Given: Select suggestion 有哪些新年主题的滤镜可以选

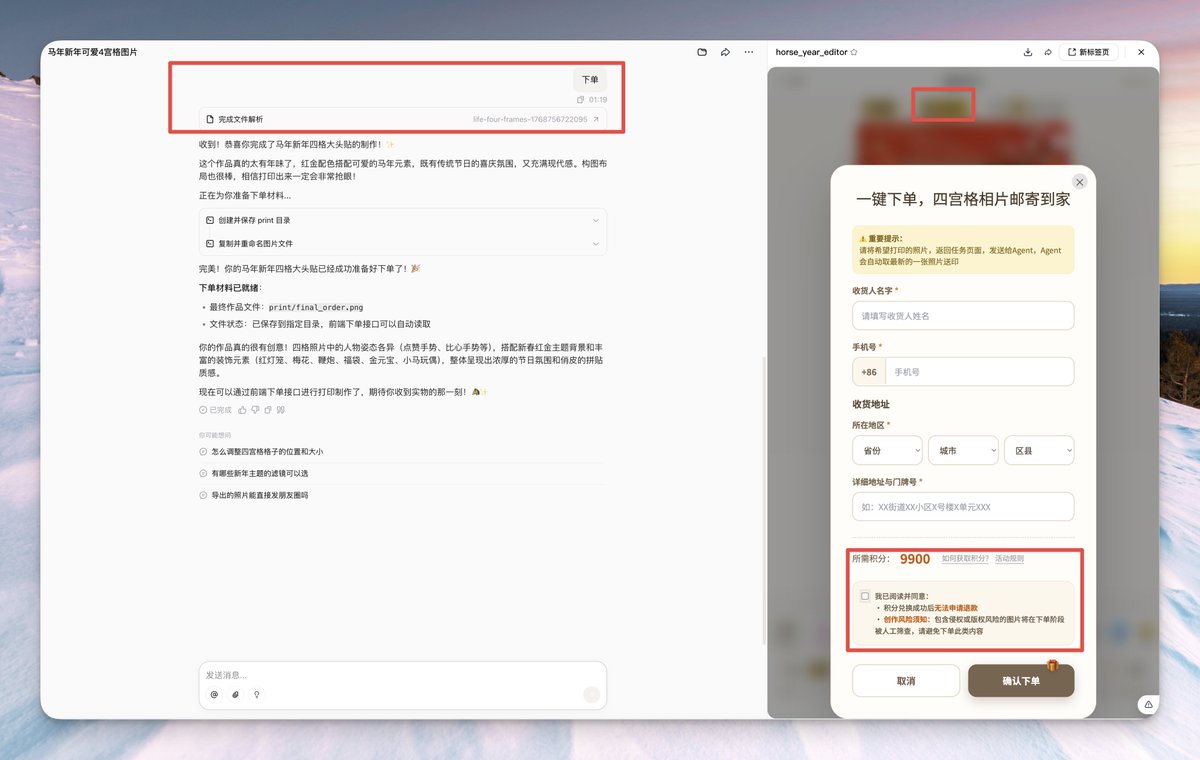Looking at the screenshot, I should click(x=403, y=473).
